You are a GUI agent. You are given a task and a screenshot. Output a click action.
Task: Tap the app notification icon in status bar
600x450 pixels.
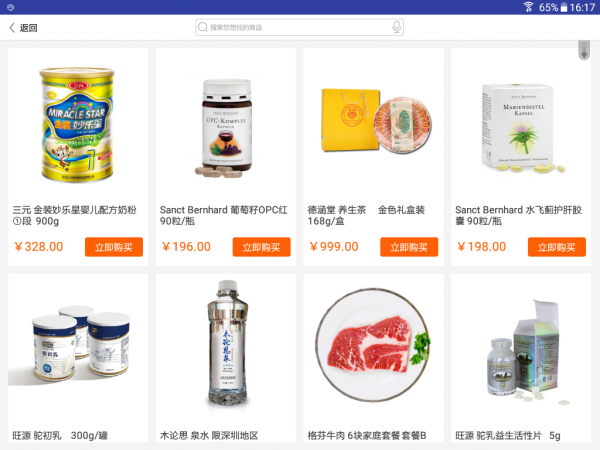pos(11,7)
